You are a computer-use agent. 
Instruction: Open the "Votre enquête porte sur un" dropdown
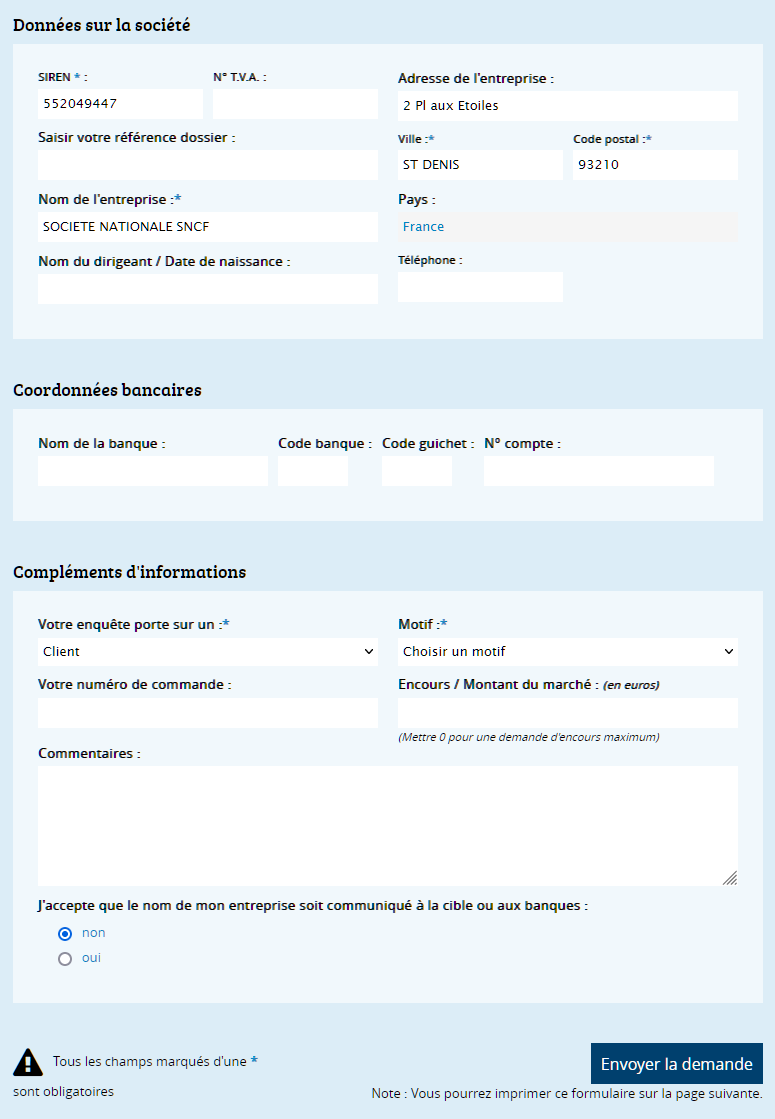click(x=208, y=652)
